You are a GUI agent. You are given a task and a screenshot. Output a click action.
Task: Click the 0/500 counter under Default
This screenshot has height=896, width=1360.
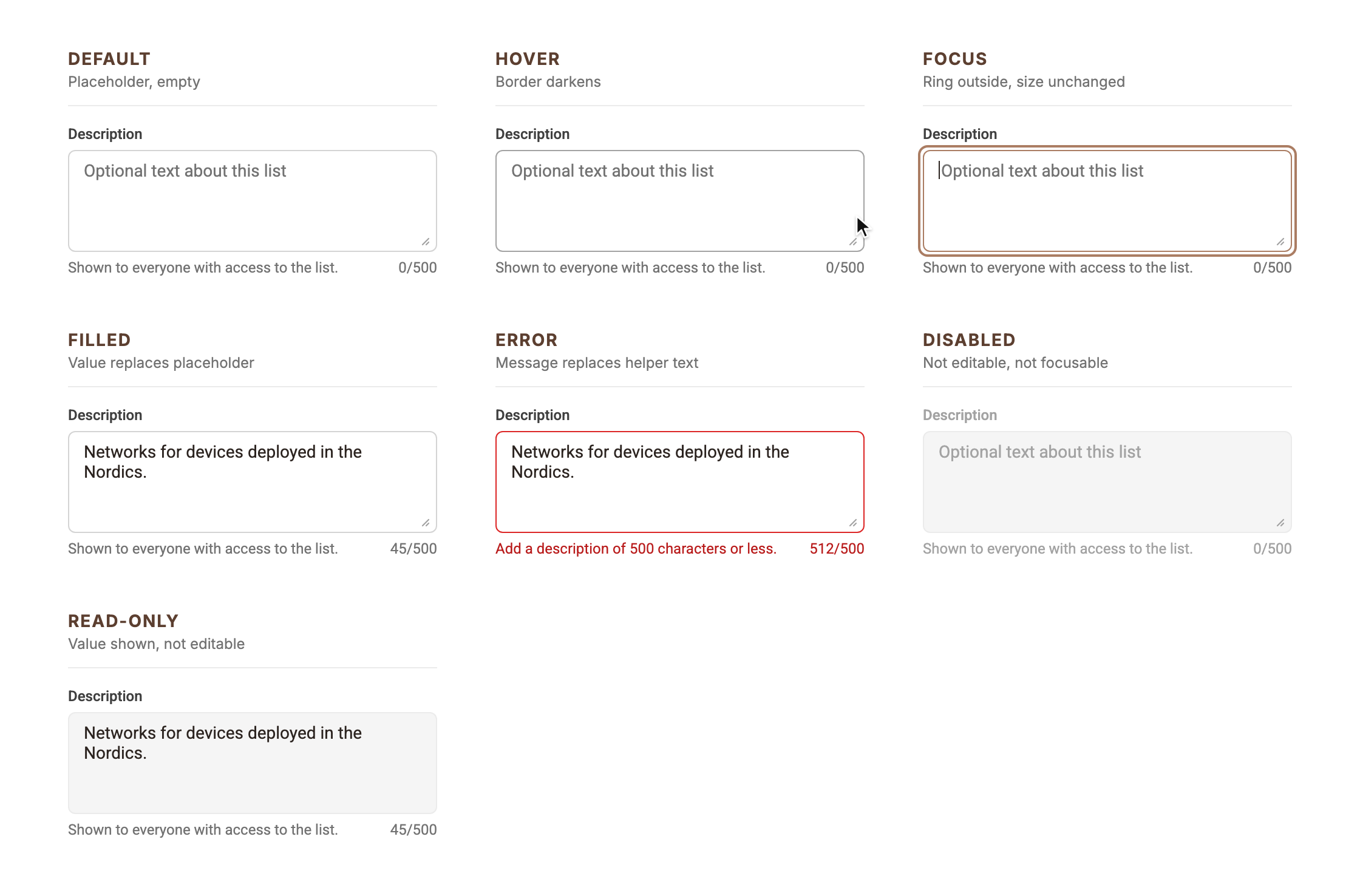pyautogui.click(x=418, y=268)
